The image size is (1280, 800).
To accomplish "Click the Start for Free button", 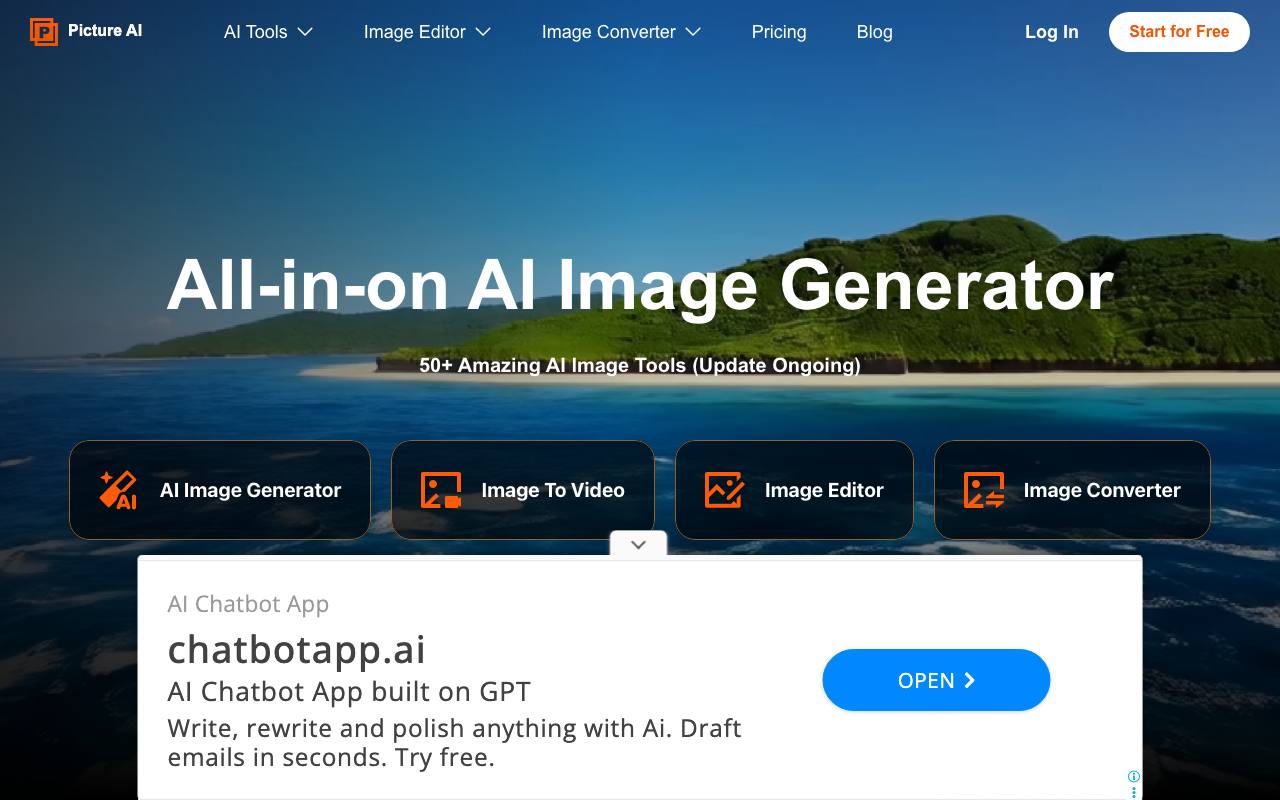I will coord(1179,32).
